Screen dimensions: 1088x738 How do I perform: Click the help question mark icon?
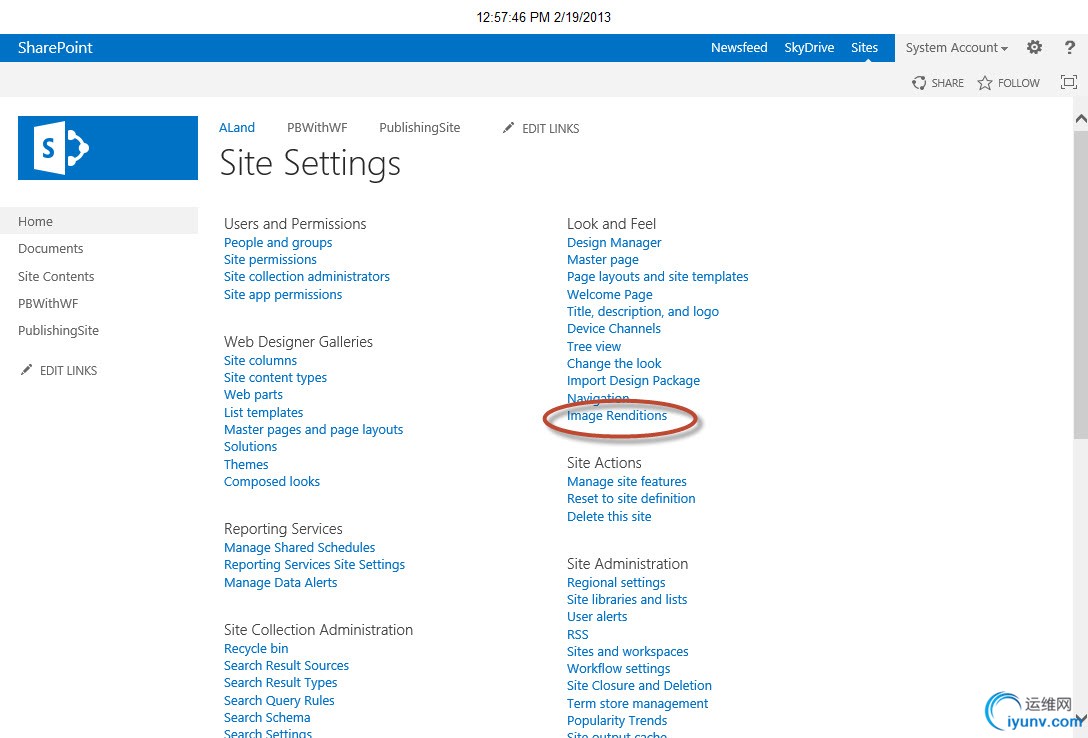tap(1069, 47)
